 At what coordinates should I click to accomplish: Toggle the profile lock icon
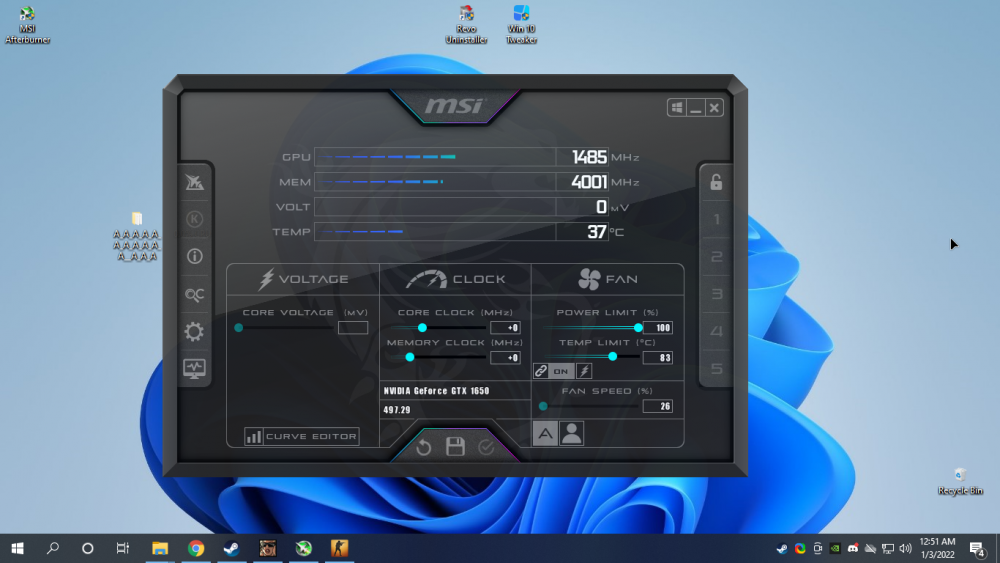click(716, 182)
